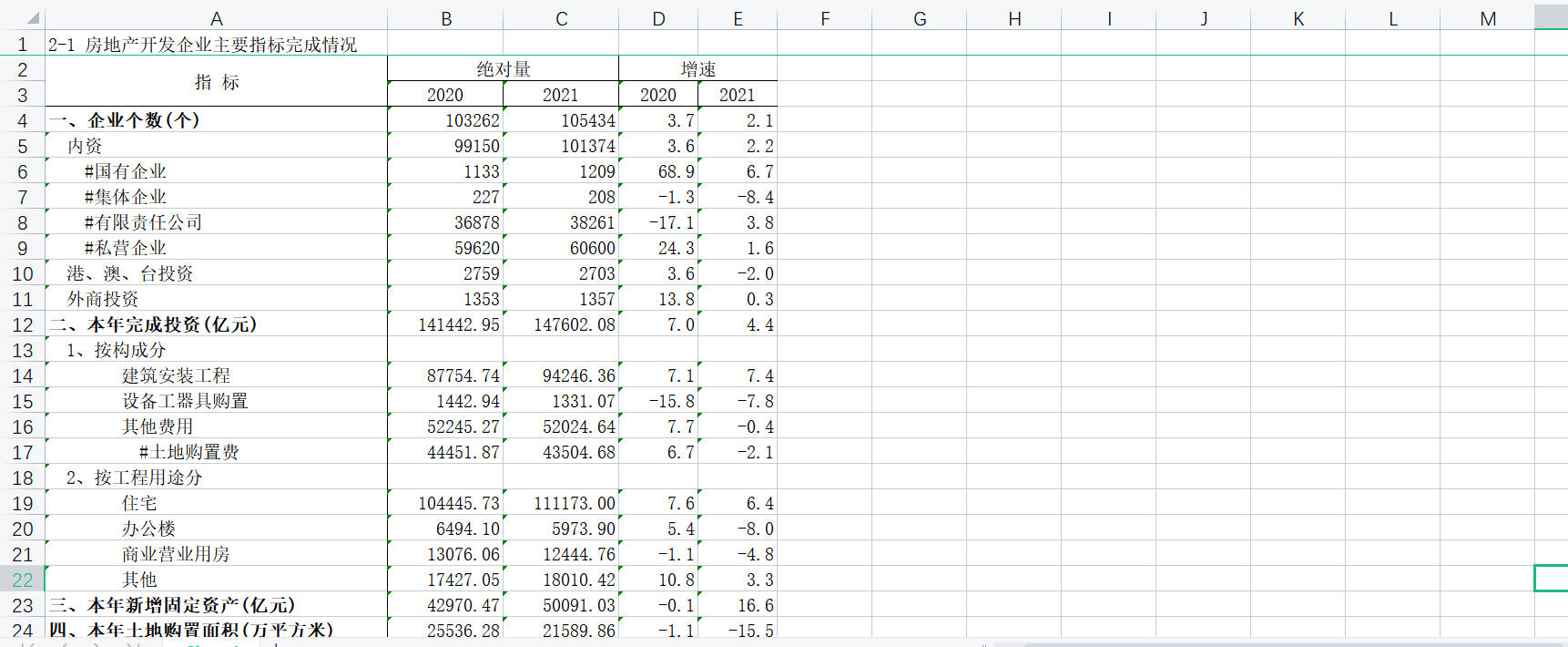Click the value 141442.95
The width and height of the screenshot is (1568, 647).
[x=459, y=324]
